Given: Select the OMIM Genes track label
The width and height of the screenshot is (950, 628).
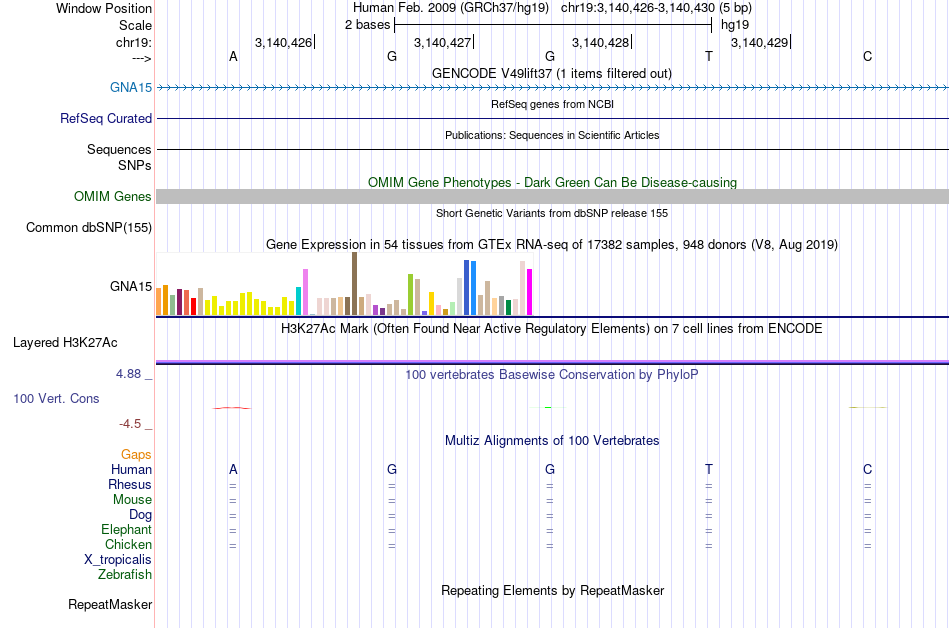Looking at the screenshot, I should pyautogui.click(x=113, y=196).
